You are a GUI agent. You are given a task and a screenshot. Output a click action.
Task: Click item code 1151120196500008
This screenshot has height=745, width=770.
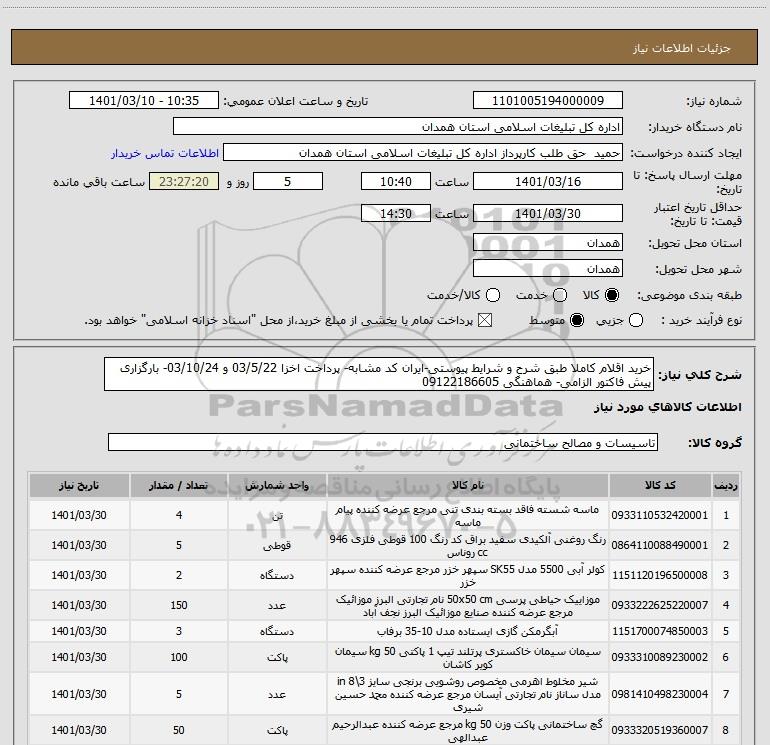coord(660,575)
